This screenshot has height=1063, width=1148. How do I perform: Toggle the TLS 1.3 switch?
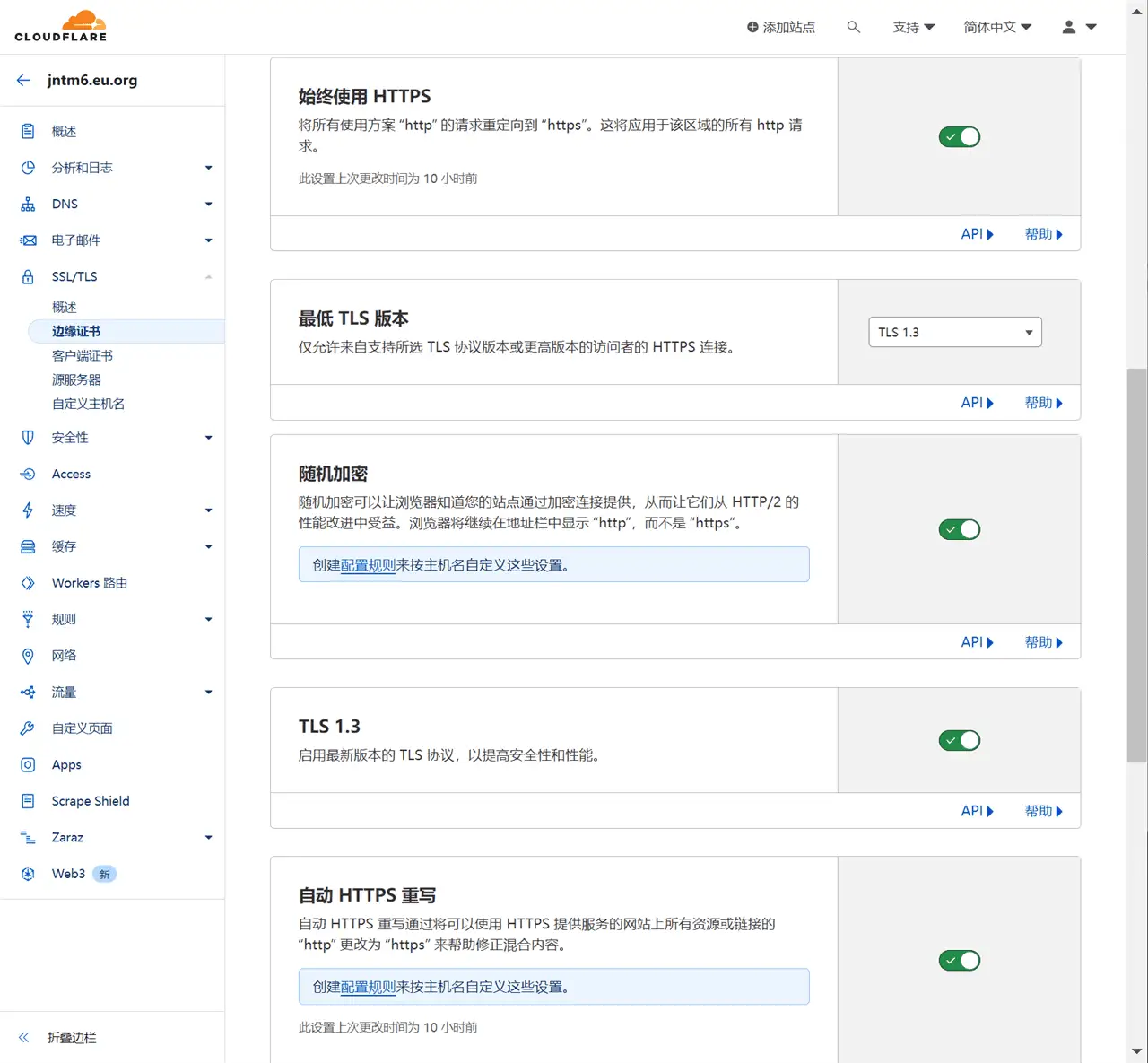click(x=959, y=740)
